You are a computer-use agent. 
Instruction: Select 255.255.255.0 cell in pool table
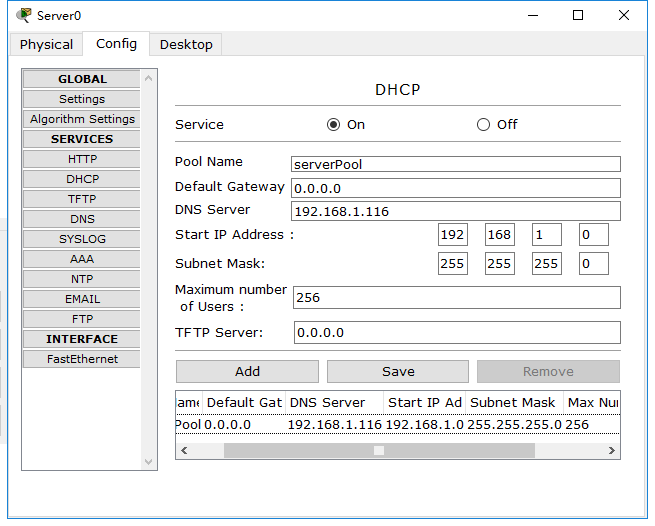point(514,424)
